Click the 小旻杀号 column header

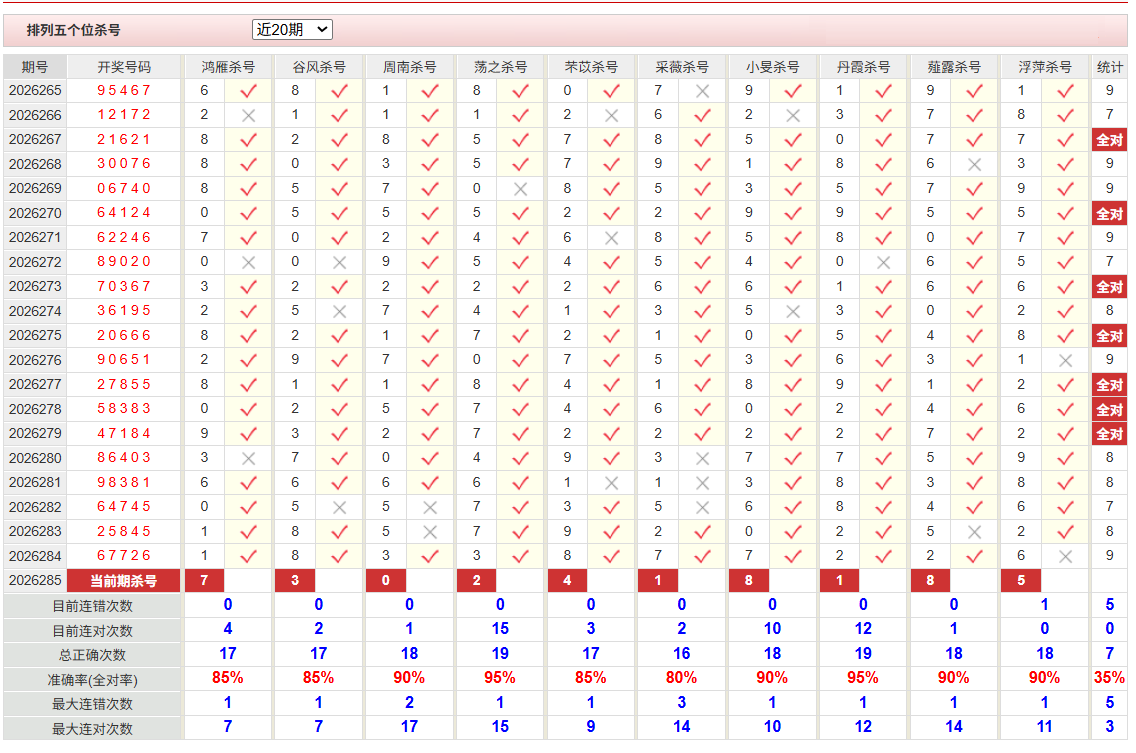tap(772, 67)
